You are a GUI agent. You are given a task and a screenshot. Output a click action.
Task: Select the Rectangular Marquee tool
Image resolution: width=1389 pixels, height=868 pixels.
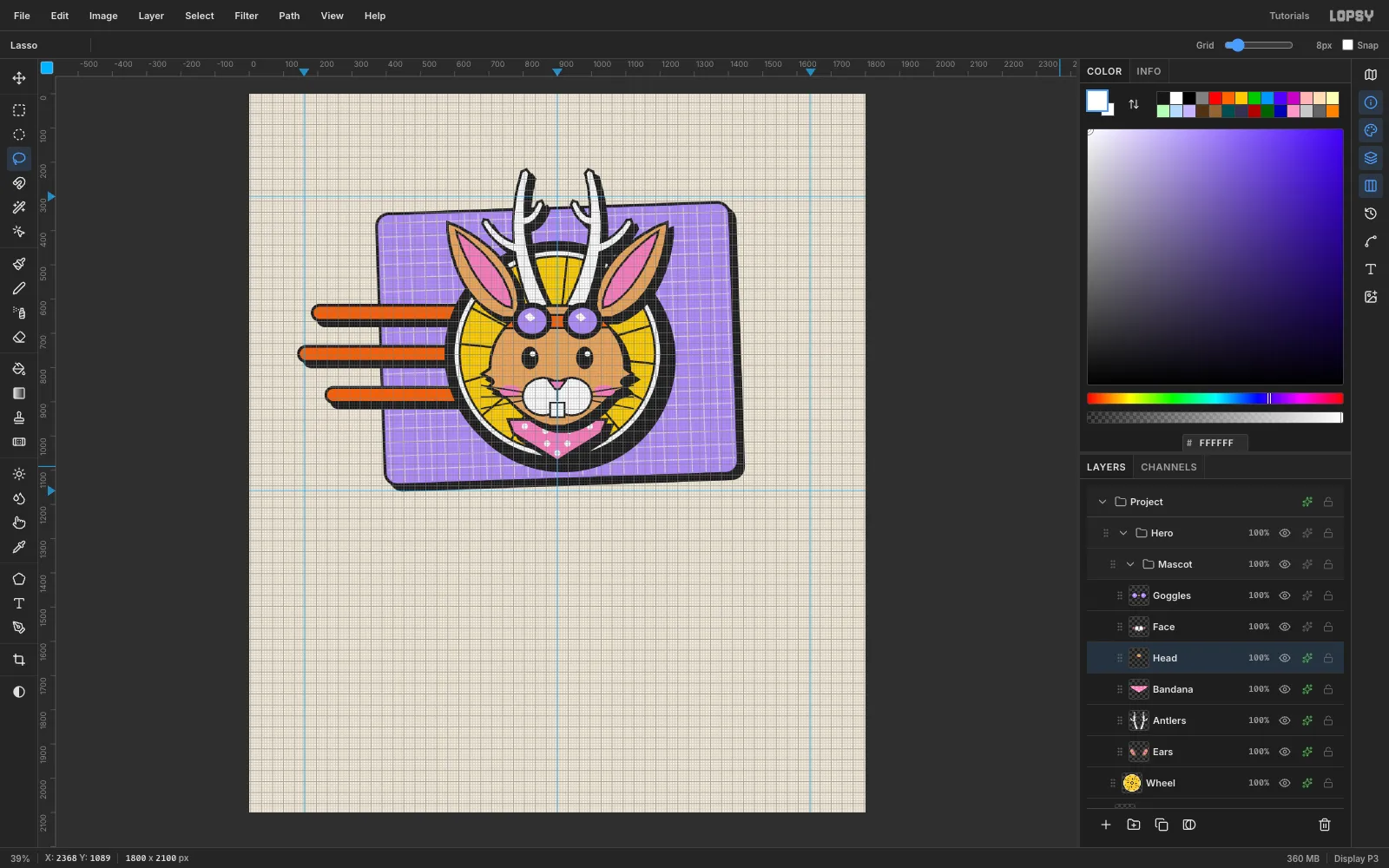[19, 110]
